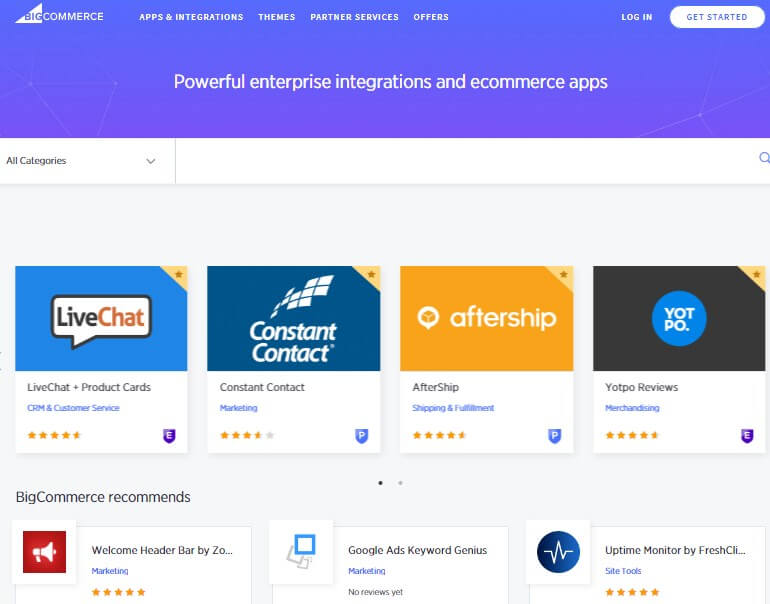
Task: Click the BigCommerce logo
Action: click(x=59, y=14)
